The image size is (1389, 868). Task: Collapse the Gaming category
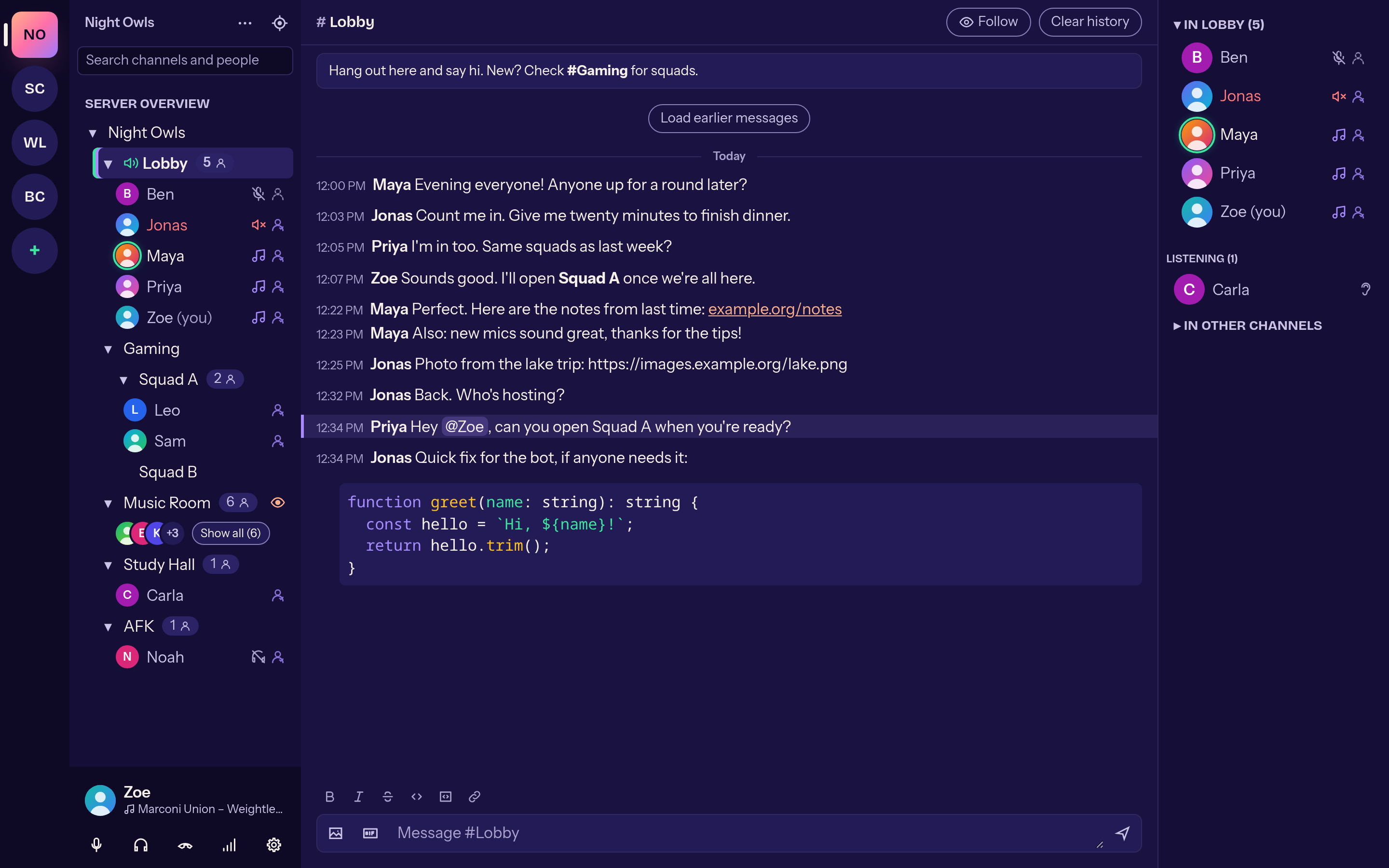(108, 349)
